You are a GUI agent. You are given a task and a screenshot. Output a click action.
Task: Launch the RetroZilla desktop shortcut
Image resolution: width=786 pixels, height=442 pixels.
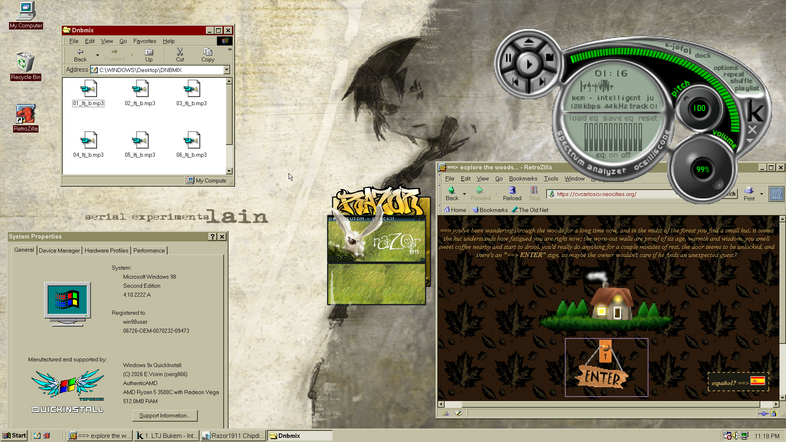click(x=26, y=118)
